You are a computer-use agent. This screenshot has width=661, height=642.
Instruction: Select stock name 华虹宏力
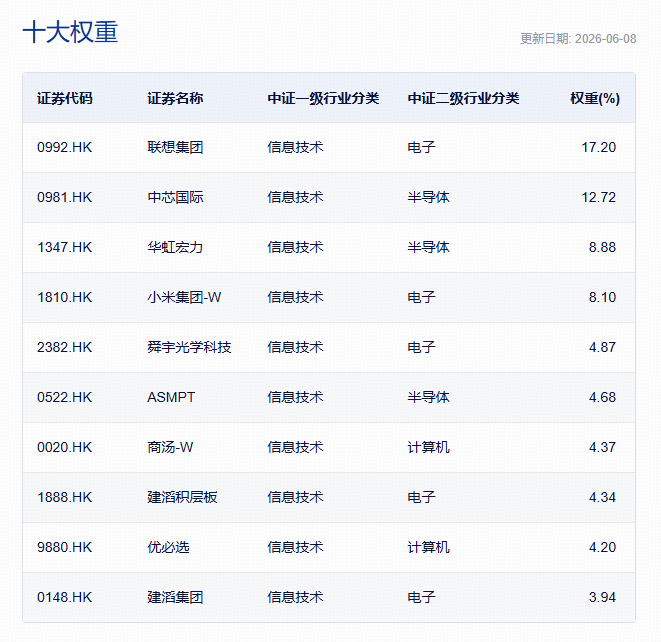click(175, 247)
